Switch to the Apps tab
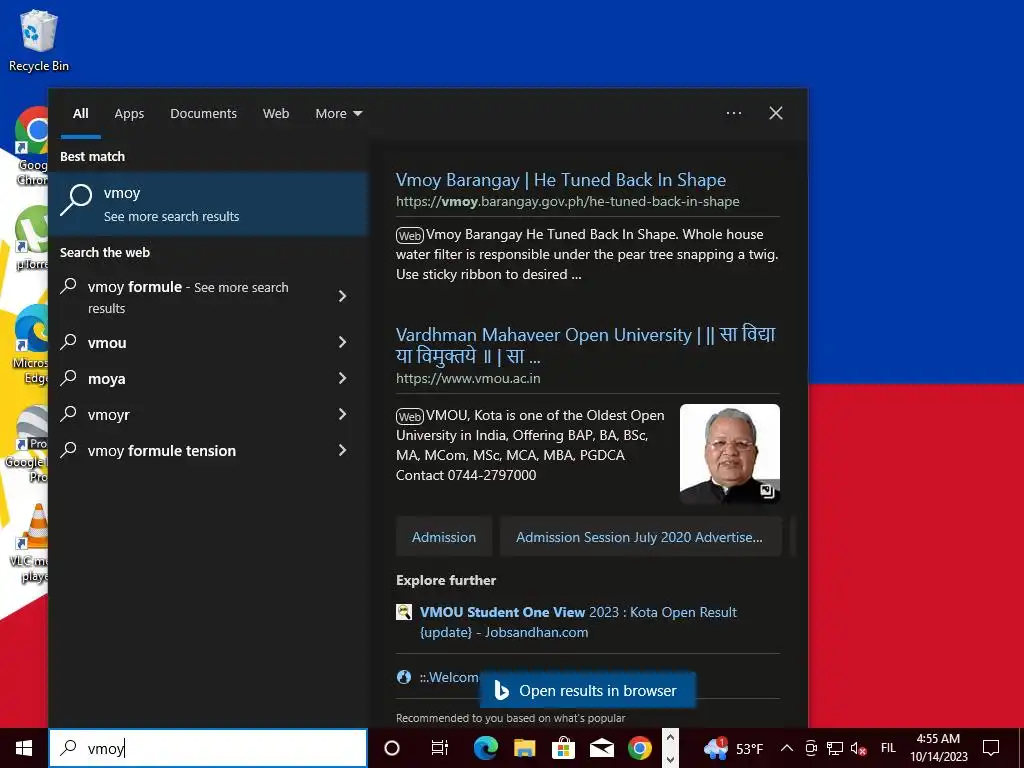This screenshot has width=1024, height=768. click(129, 114)
